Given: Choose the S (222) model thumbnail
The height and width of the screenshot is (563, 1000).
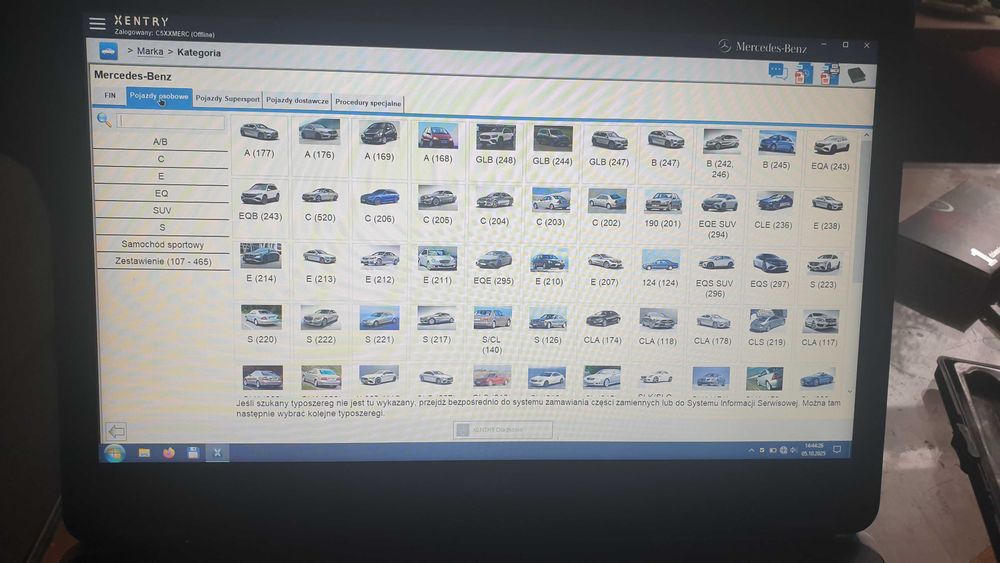Looking at the screenshot, I should point(321,318).
